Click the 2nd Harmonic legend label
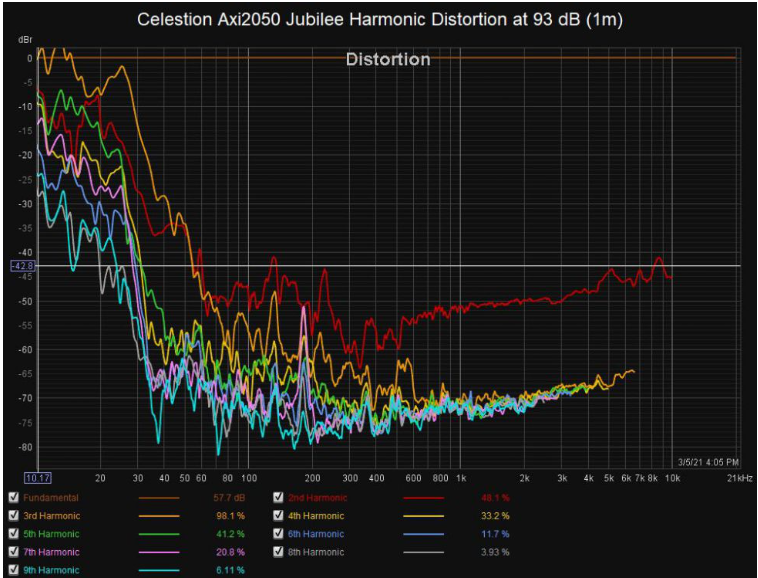Viewport: 758px width, 578px height. (x=318, y=498)
